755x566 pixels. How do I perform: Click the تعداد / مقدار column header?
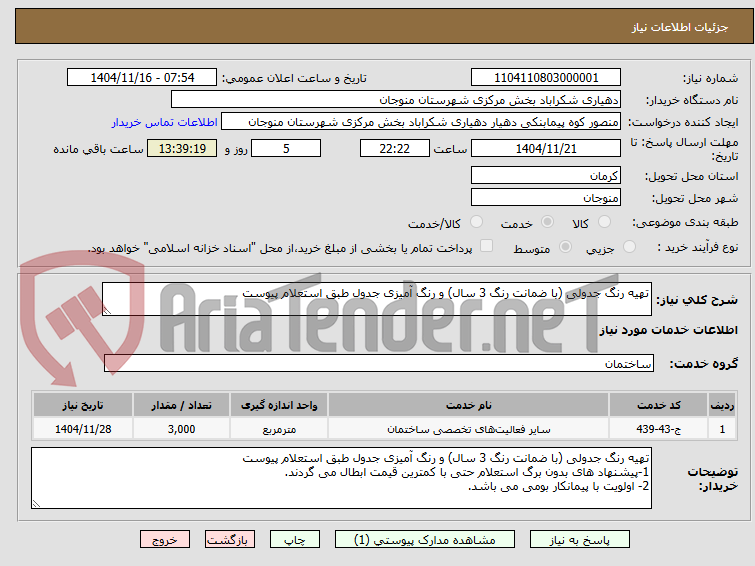(182, 405)
